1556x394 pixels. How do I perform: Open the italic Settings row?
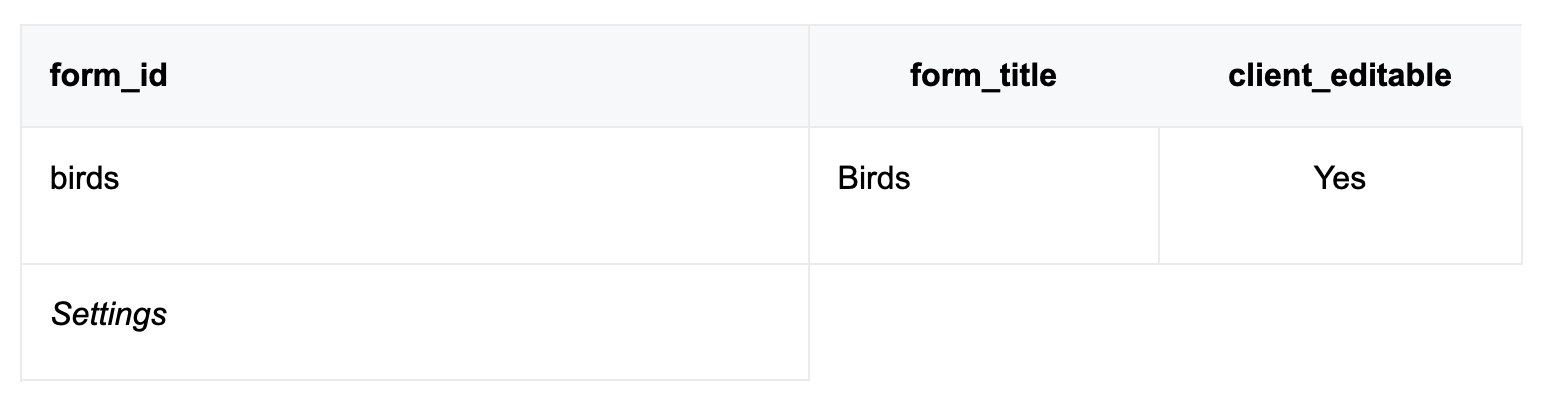(415, 322)
